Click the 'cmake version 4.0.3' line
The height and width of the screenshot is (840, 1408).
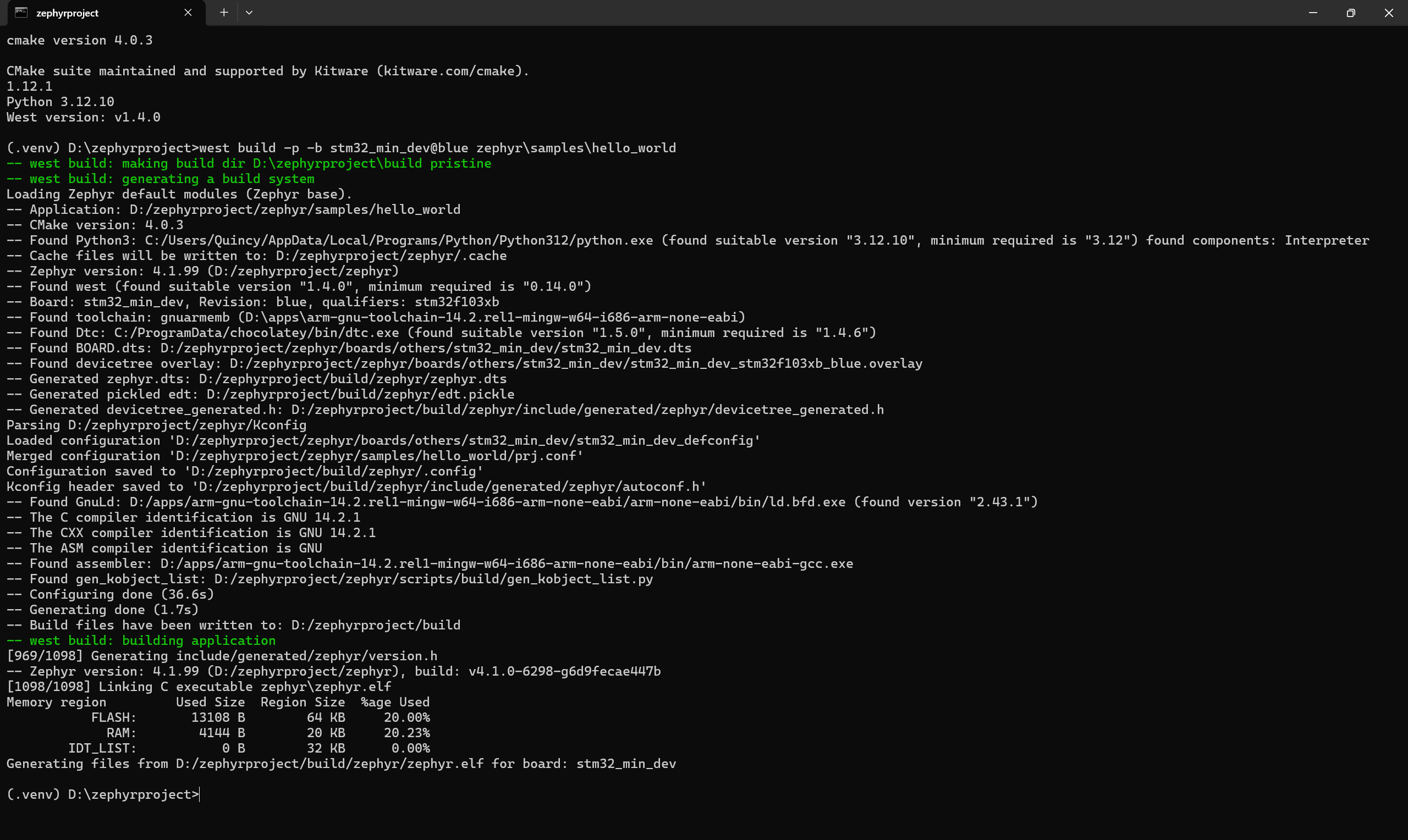79,40
